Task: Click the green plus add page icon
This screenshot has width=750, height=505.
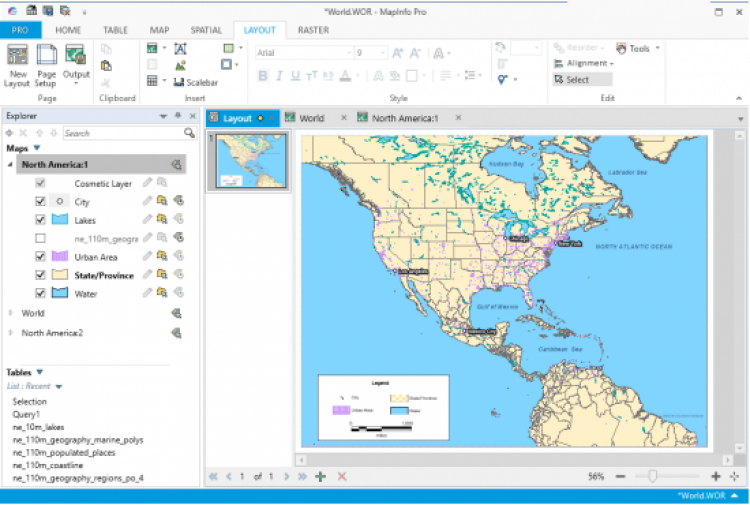Action: click(x=320, y=477)
